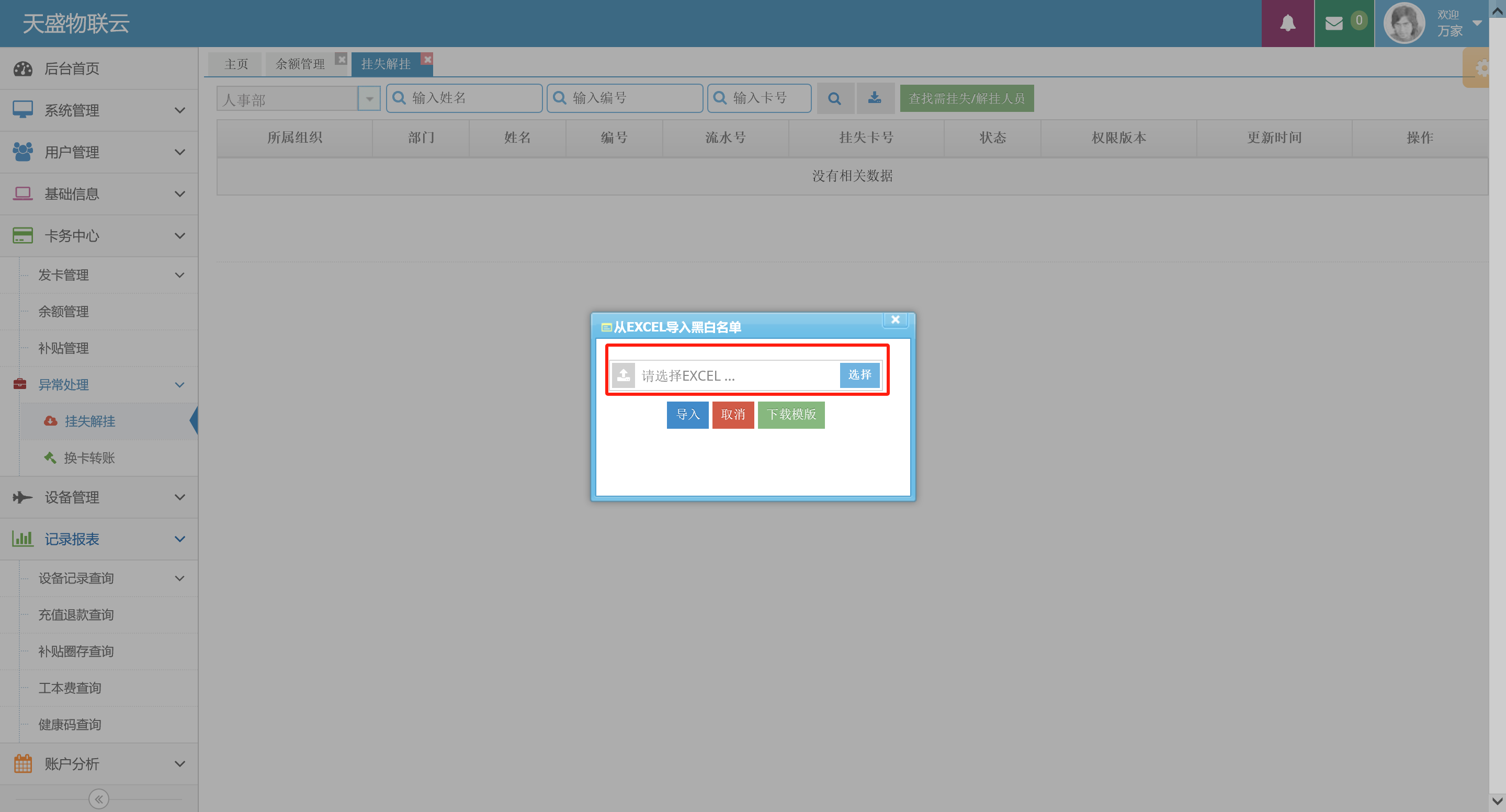The width and height of the screenshot is (1506, 812).
Task: Click the 所属组织 column header
Action: (x=295, y=138)
